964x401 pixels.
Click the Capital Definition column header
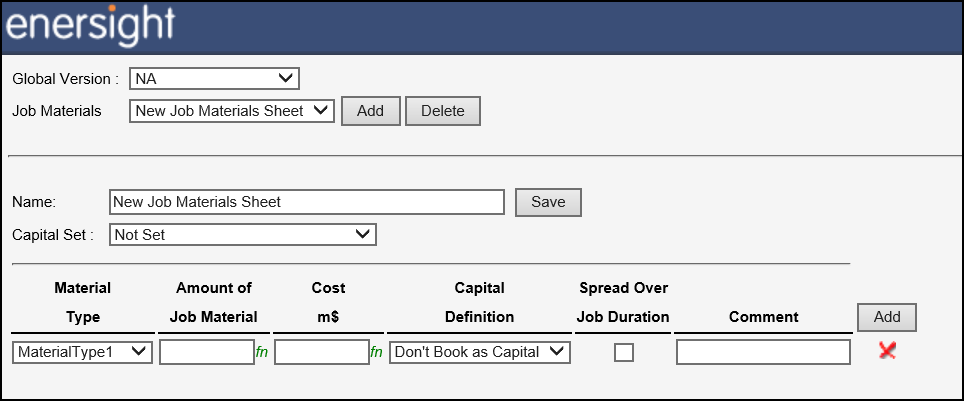480,303
